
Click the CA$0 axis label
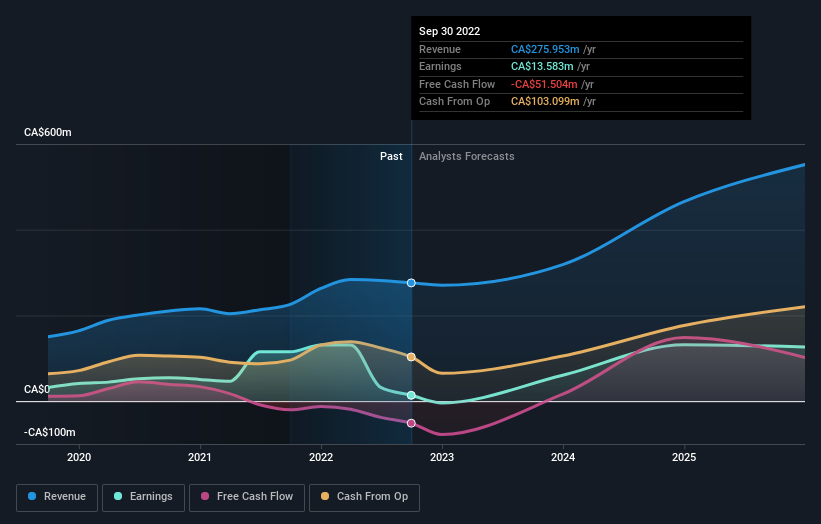click(37, 389)
